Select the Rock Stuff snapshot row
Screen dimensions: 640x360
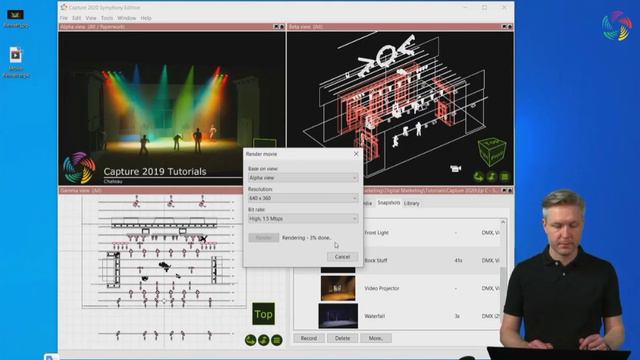click(x=397, y=260)
